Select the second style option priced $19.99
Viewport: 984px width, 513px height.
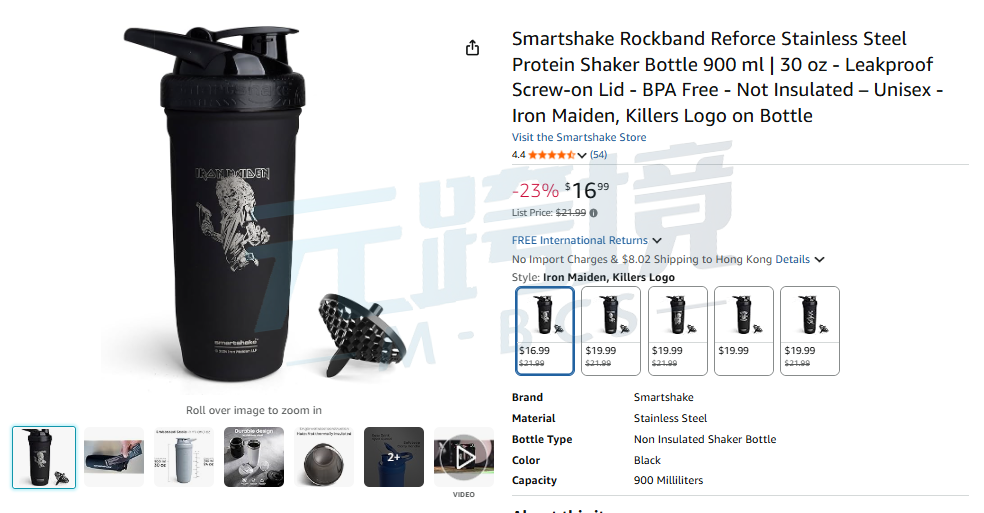coord(611,331)
